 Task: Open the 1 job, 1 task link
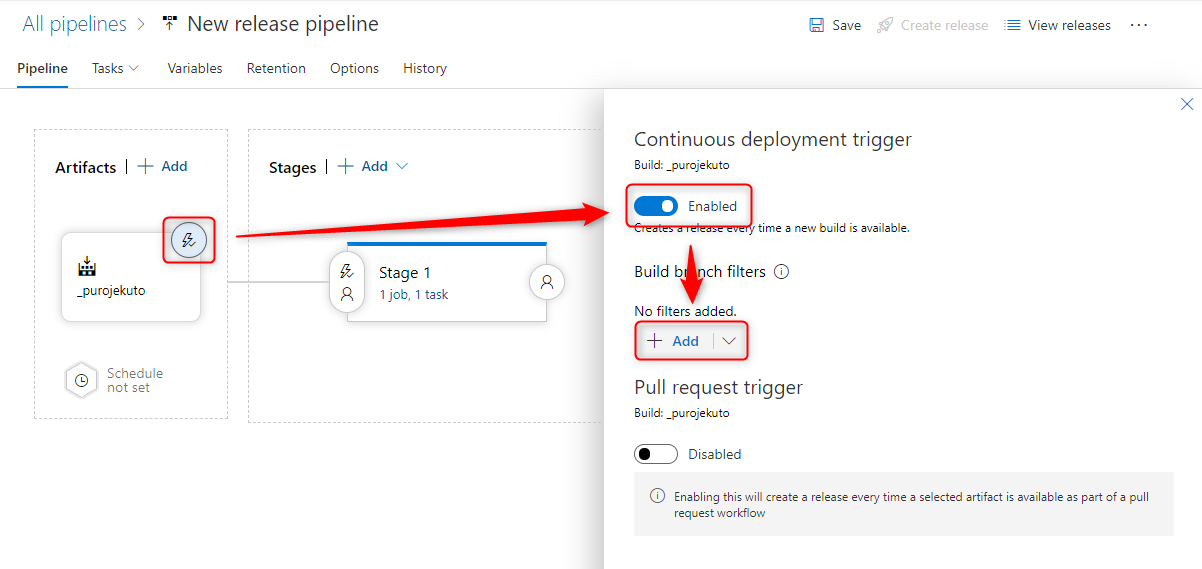click(413, 295)
